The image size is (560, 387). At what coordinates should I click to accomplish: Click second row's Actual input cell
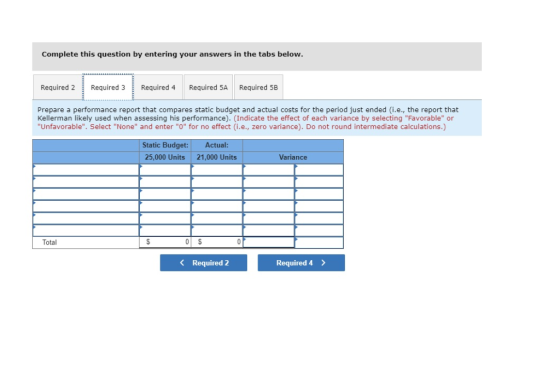point(217,182)
